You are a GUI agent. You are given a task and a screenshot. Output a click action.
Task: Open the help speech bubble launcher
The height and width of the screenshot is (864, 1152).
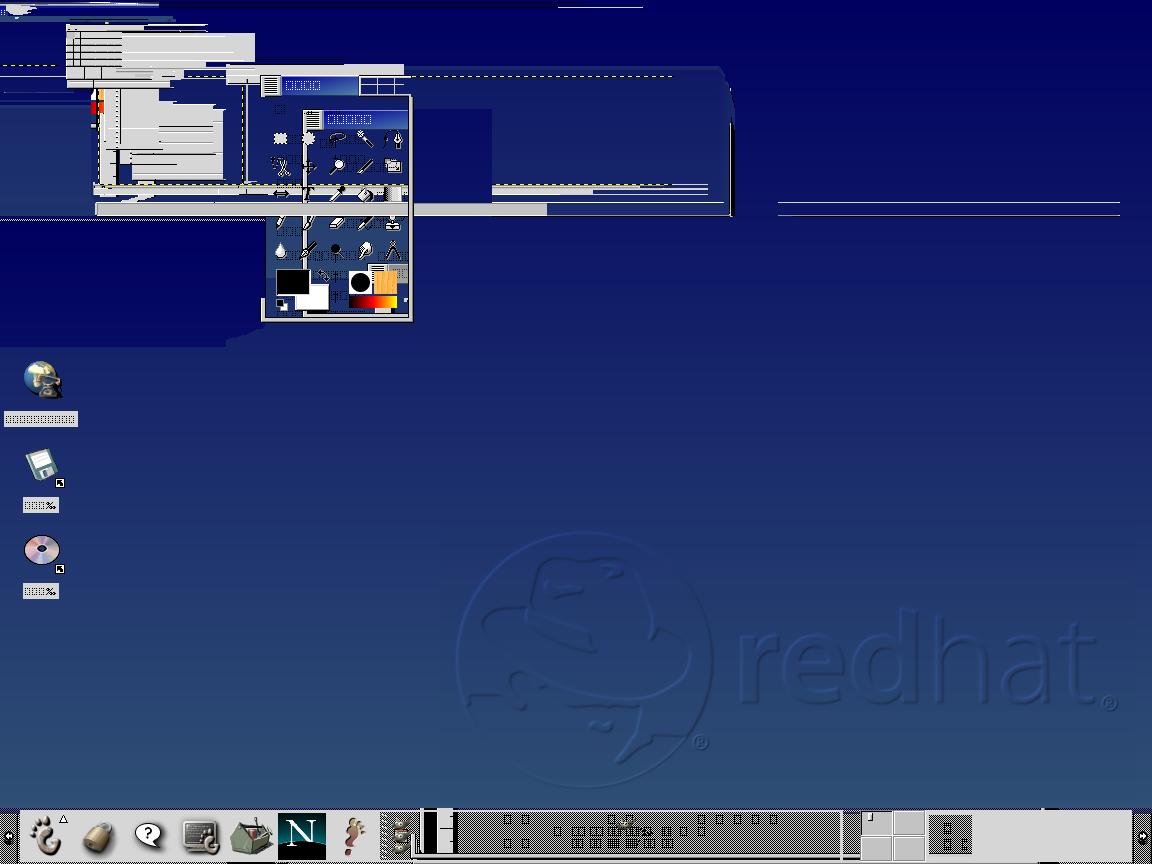[148, 835]
